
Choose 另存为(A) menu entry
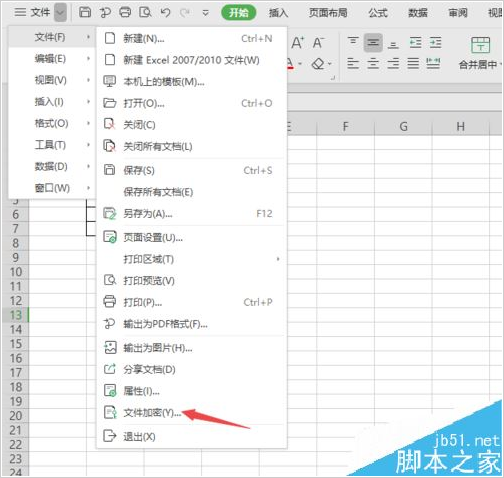coord(192,213)
